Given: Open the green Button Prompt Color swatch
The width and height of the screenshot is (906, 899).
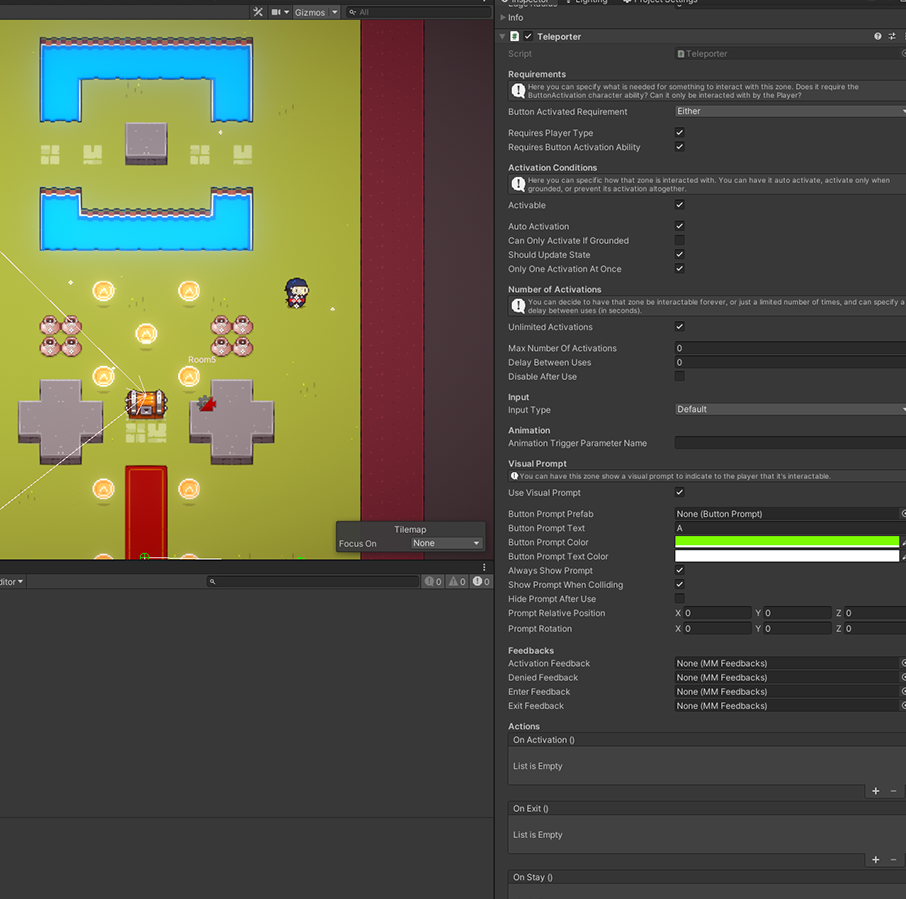Looking at the screenshot, I should pos(787,542).
